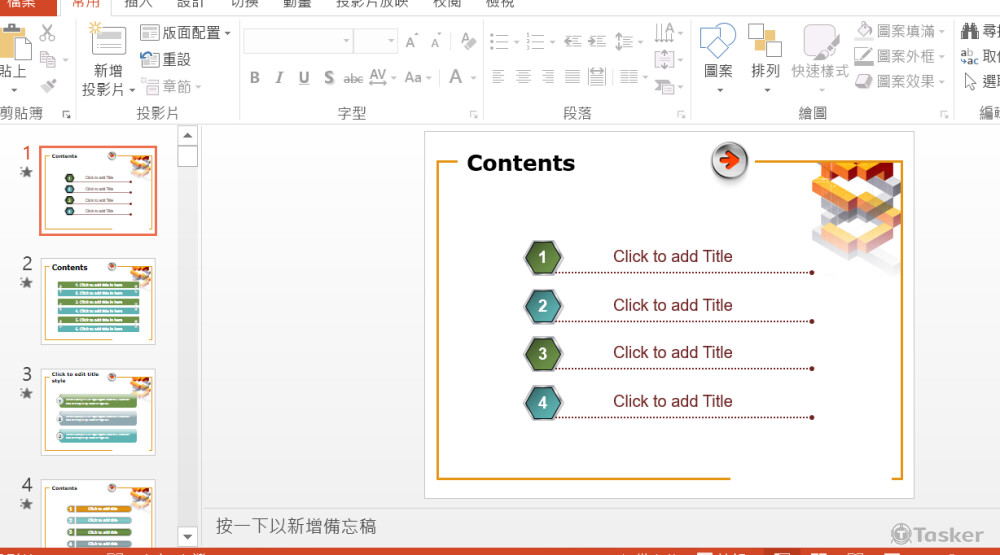Expand the Font dialog launcher (字型)
This screenshot has width=1000, height=555.
[473, 114]
